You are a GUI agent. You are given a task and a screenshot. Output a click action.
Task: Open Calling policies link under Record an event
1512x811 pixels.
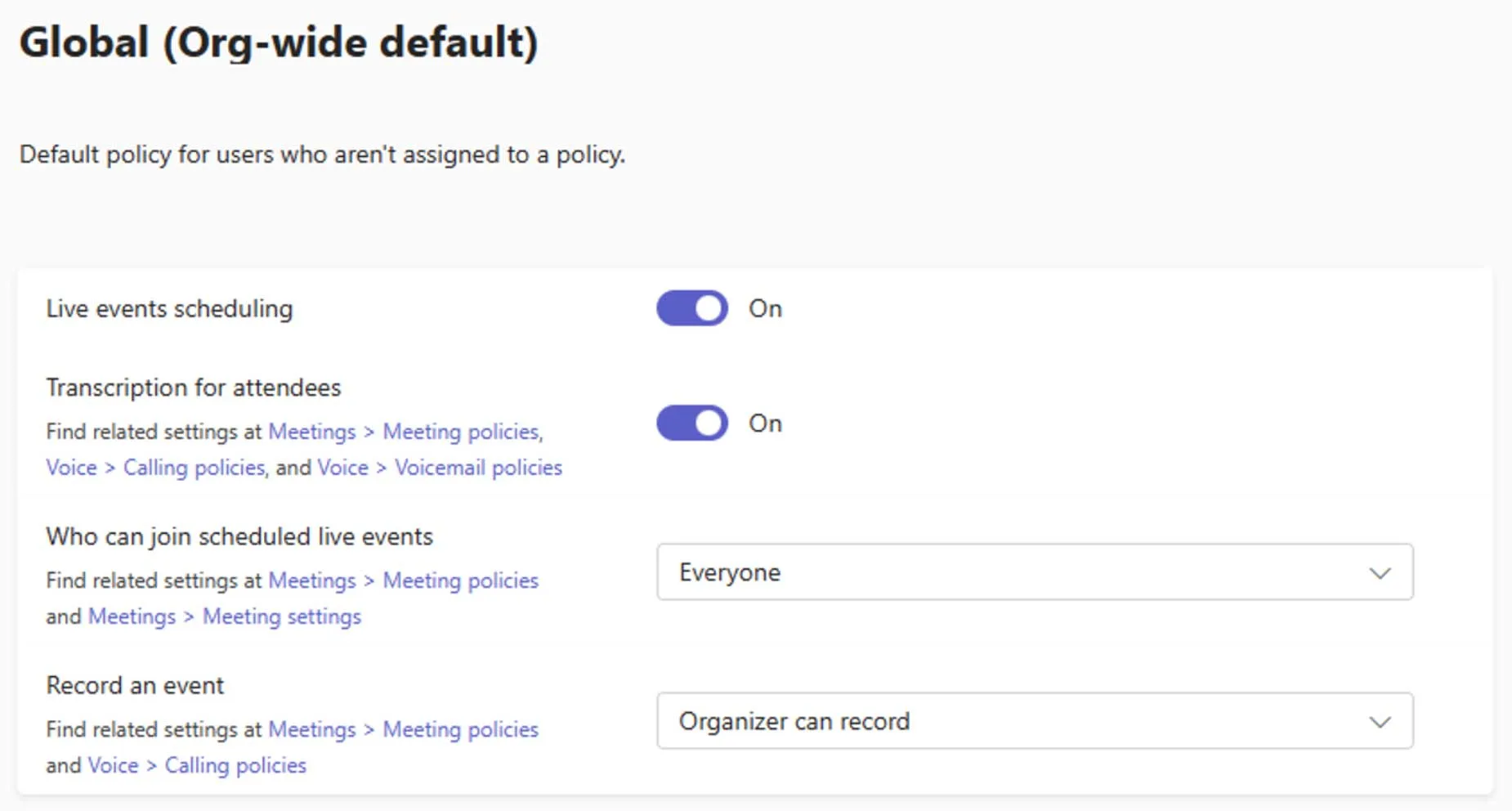tap(235, 765)
